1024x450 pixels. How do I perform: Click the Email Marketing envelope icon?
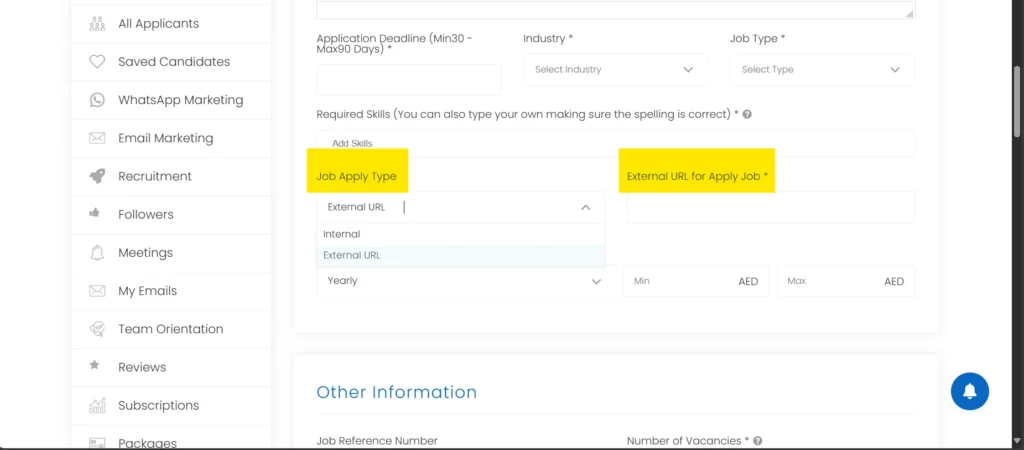pyautogui.click(x=97, y=138)
